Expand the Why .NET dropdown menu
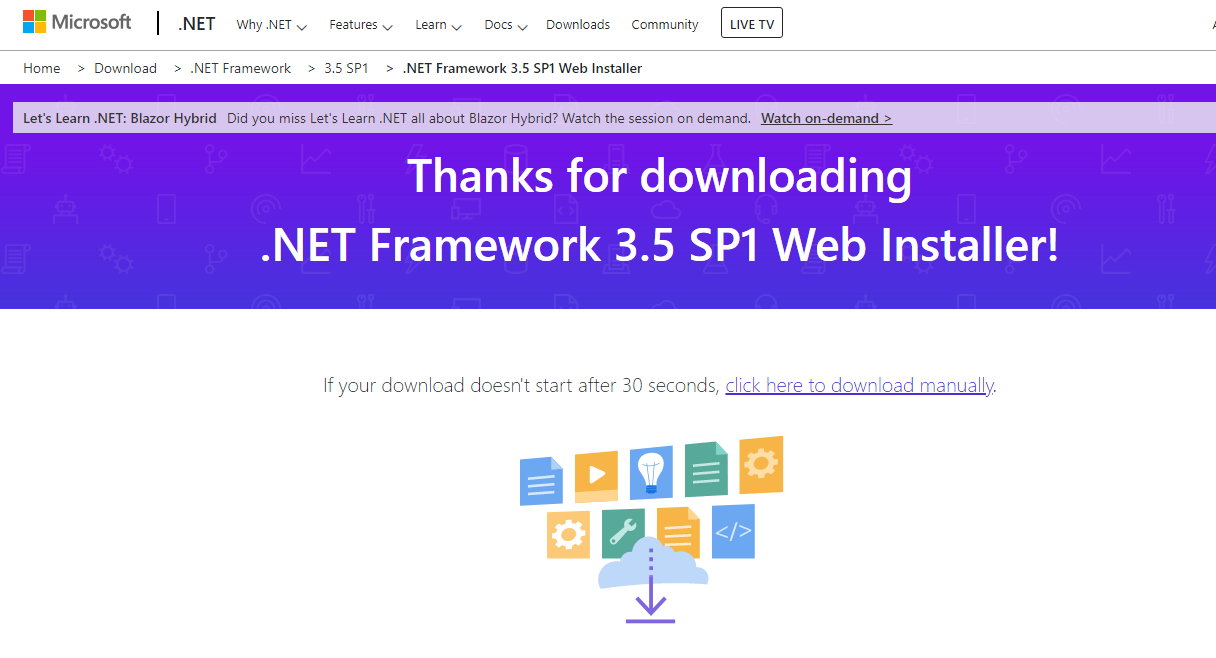Screen dimensions: 1216x658 (x=271, y=24)
